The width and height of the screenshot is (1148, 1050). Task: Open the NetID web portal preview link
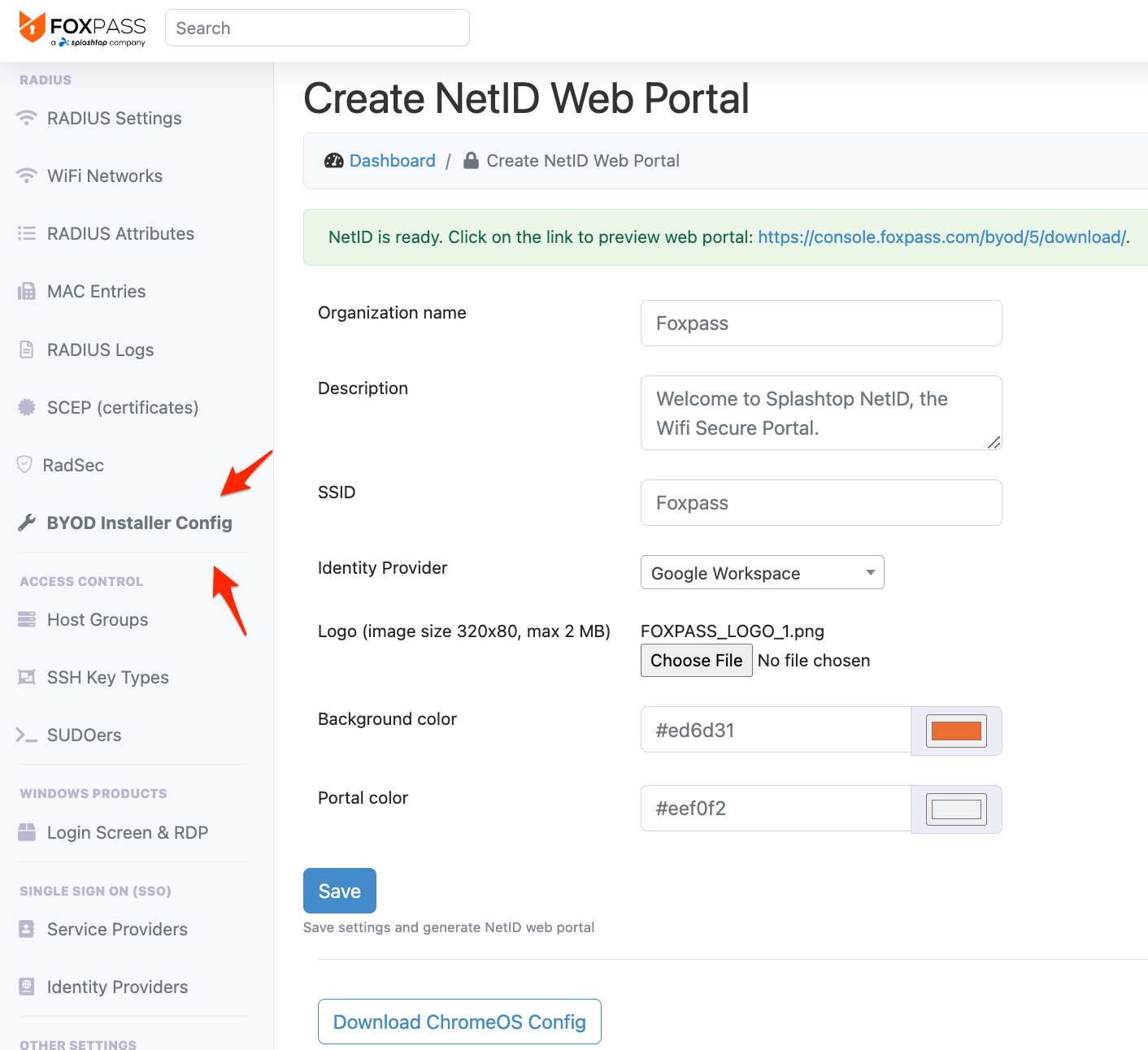pos(941,237)
